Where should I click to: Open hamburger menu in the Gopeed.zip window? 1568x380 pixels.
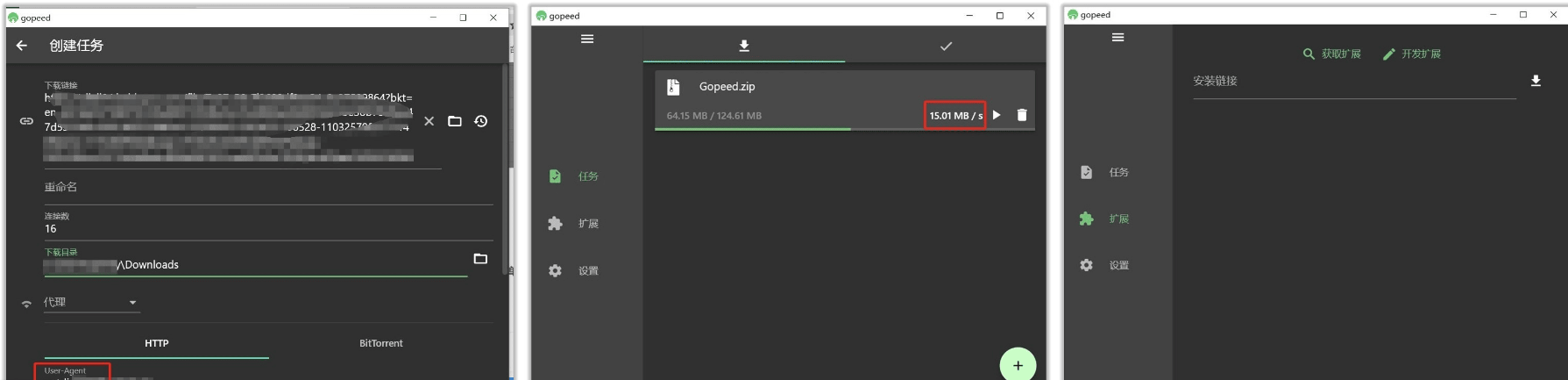coord(587,39)
